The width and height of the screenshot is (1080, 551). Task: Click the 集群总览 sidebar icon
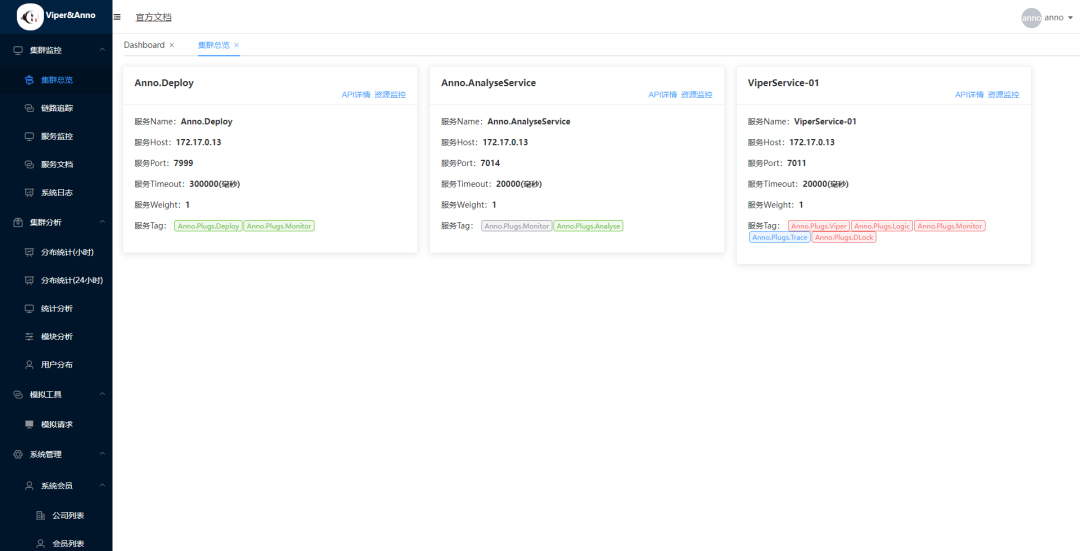point(29,80)
